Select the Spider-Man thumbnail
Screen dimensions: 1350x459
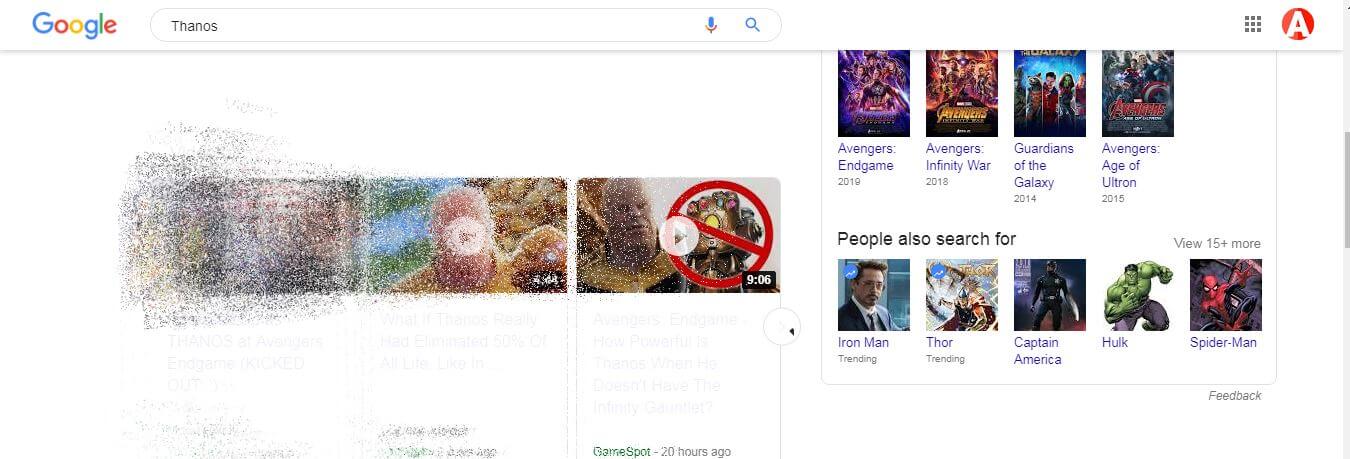[x=1226, y=295]
